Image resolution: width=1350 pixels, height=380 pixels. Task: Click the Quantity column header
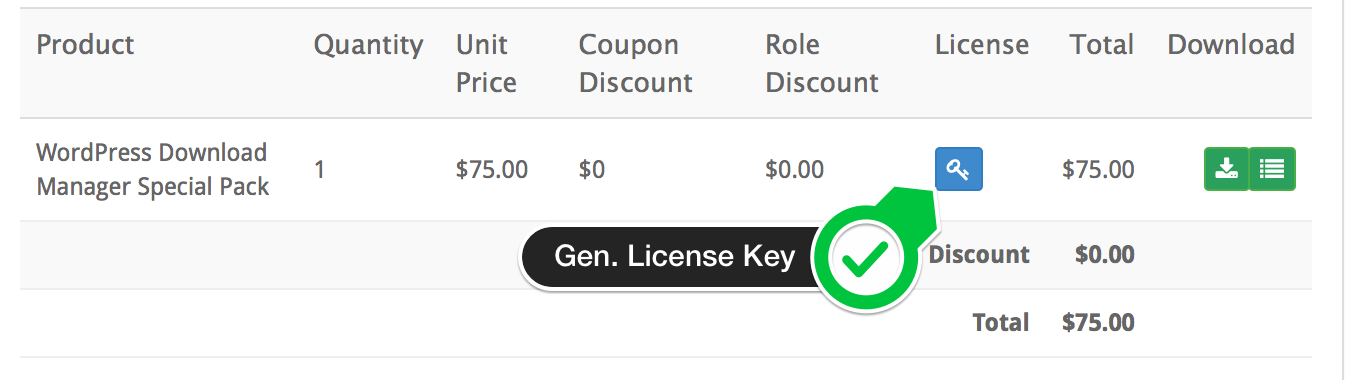[x=368, y=45]
